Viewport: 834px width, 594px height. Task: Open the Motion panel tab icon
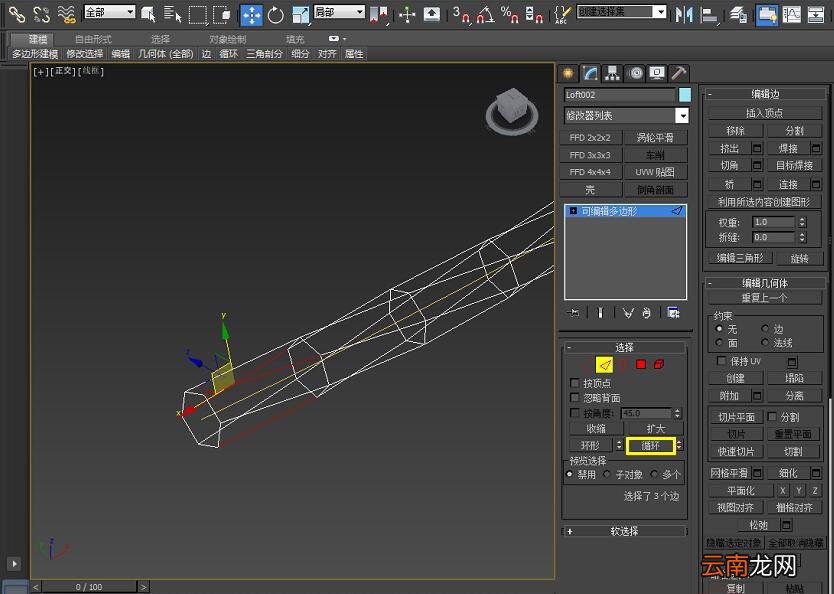(635, 73)
